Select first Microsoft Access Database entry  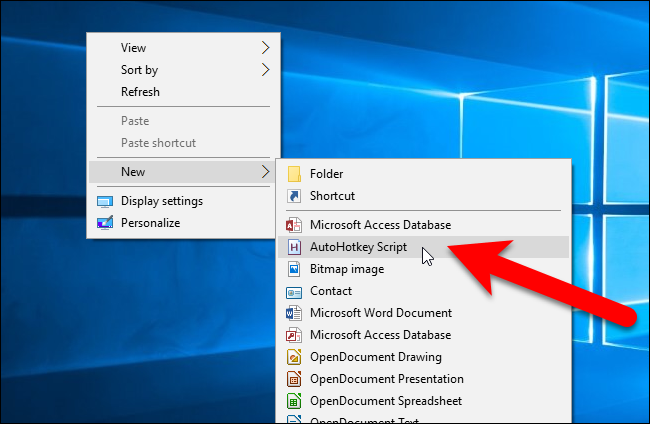(x=380, y=225)
